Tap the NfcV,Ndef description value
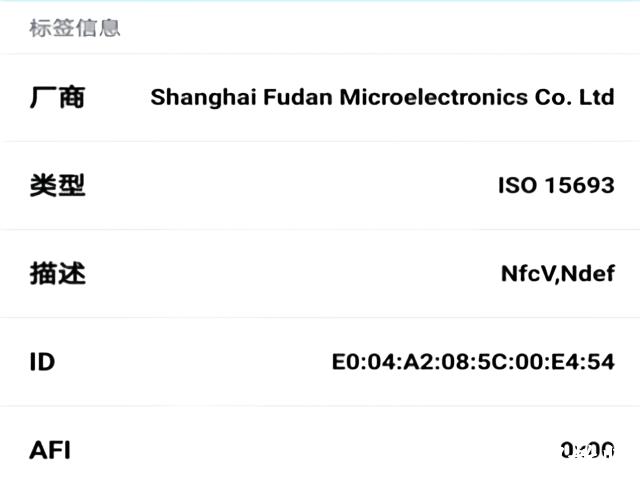Image resolution: width=640 pixels, height=482 pixels. (557, 273)
